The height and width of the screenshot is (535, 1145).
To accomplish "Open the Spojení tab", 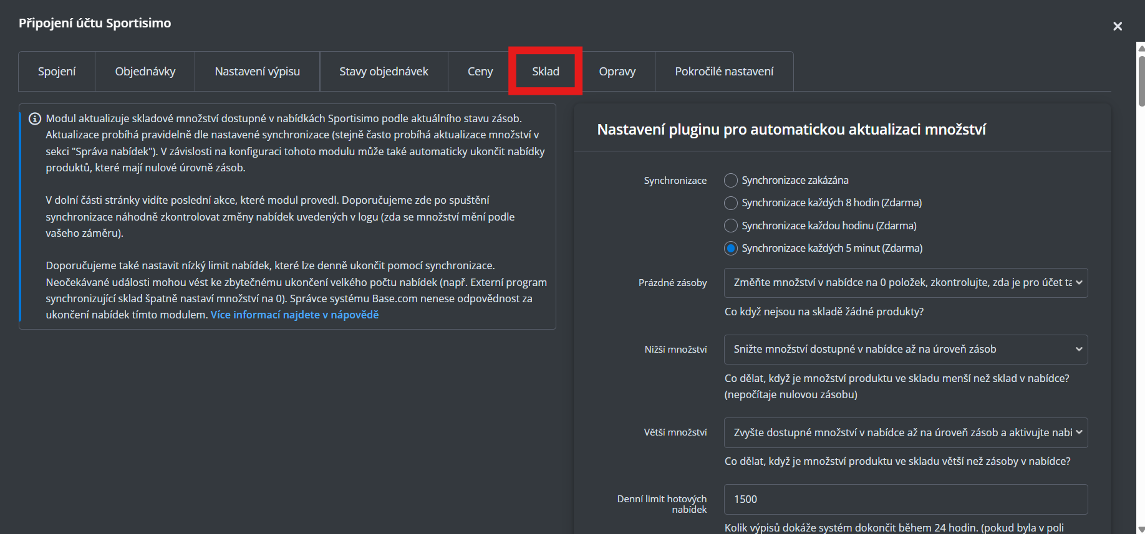I will 57,72.
